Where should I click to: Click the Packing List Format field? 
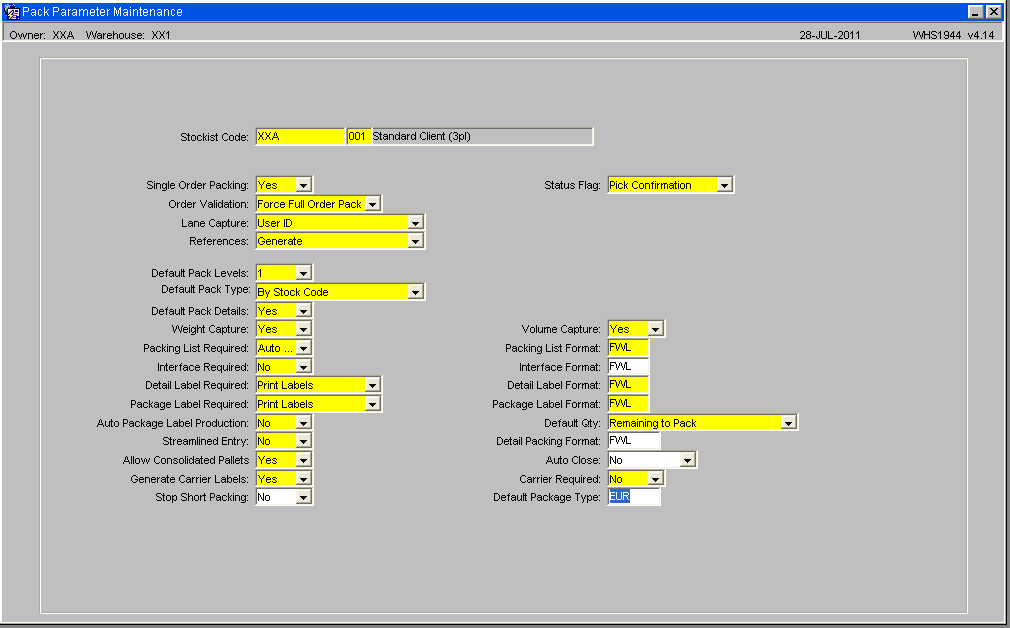(x=628, y=348)
